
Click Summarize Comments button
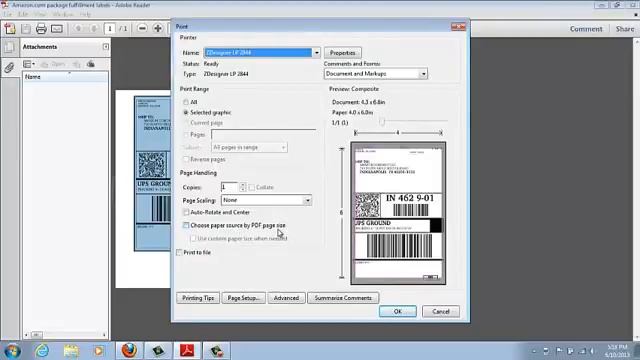[343, 298]
